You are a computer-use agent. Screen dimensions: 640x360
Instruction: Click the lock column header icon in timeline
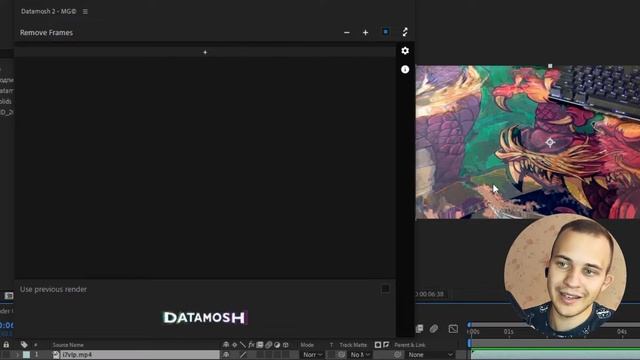click(x=6, y=345)
